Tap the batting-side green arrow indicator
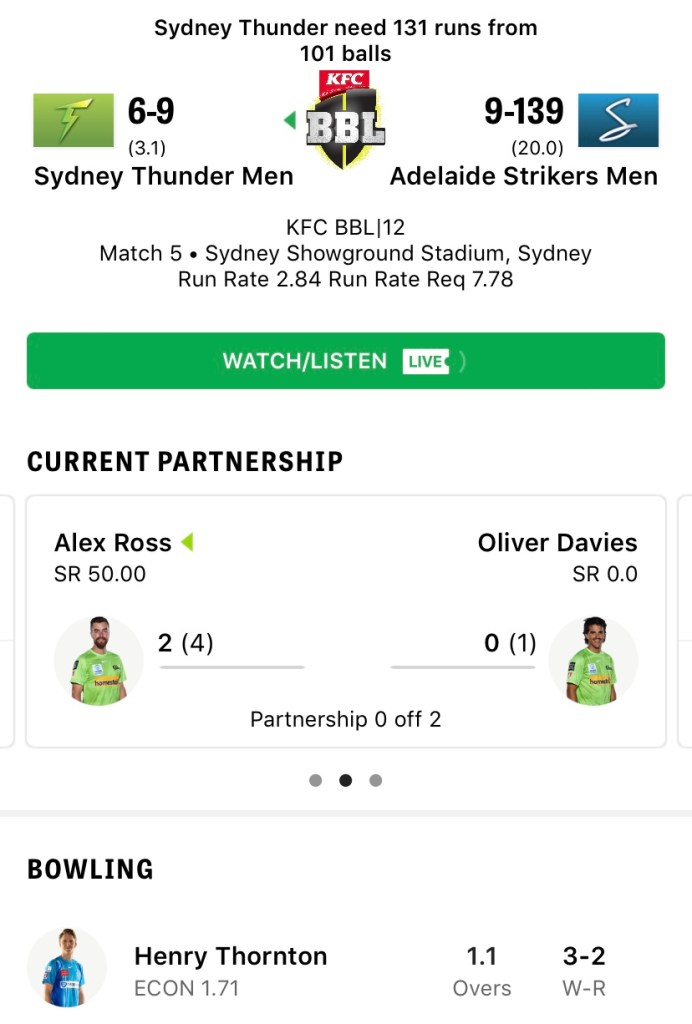Screen dimensions: 692x1024 pos(290,121)
